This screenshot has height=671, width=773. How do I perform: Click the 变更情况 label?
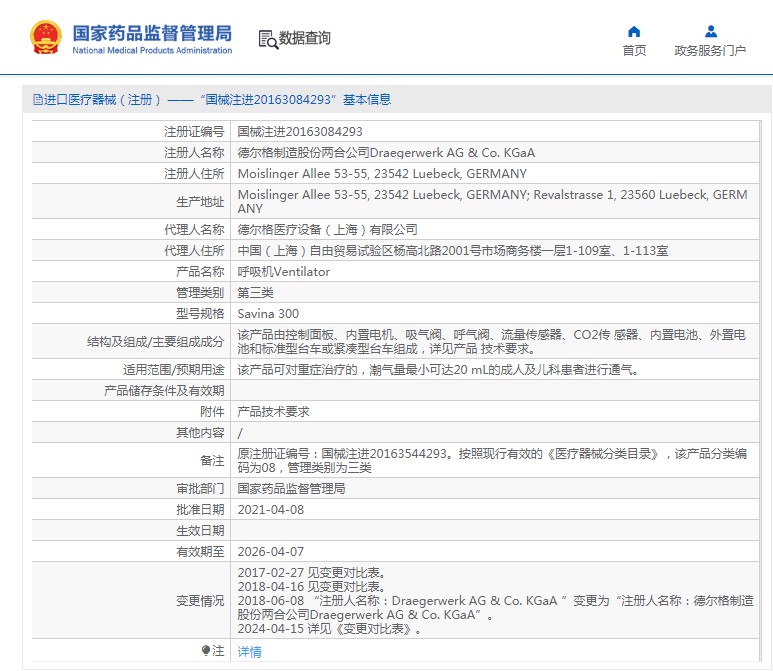(200, 601)
